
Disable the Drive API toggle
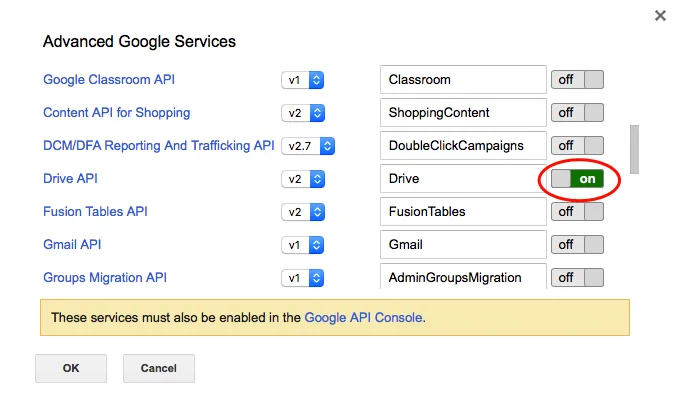click(579, 179)
